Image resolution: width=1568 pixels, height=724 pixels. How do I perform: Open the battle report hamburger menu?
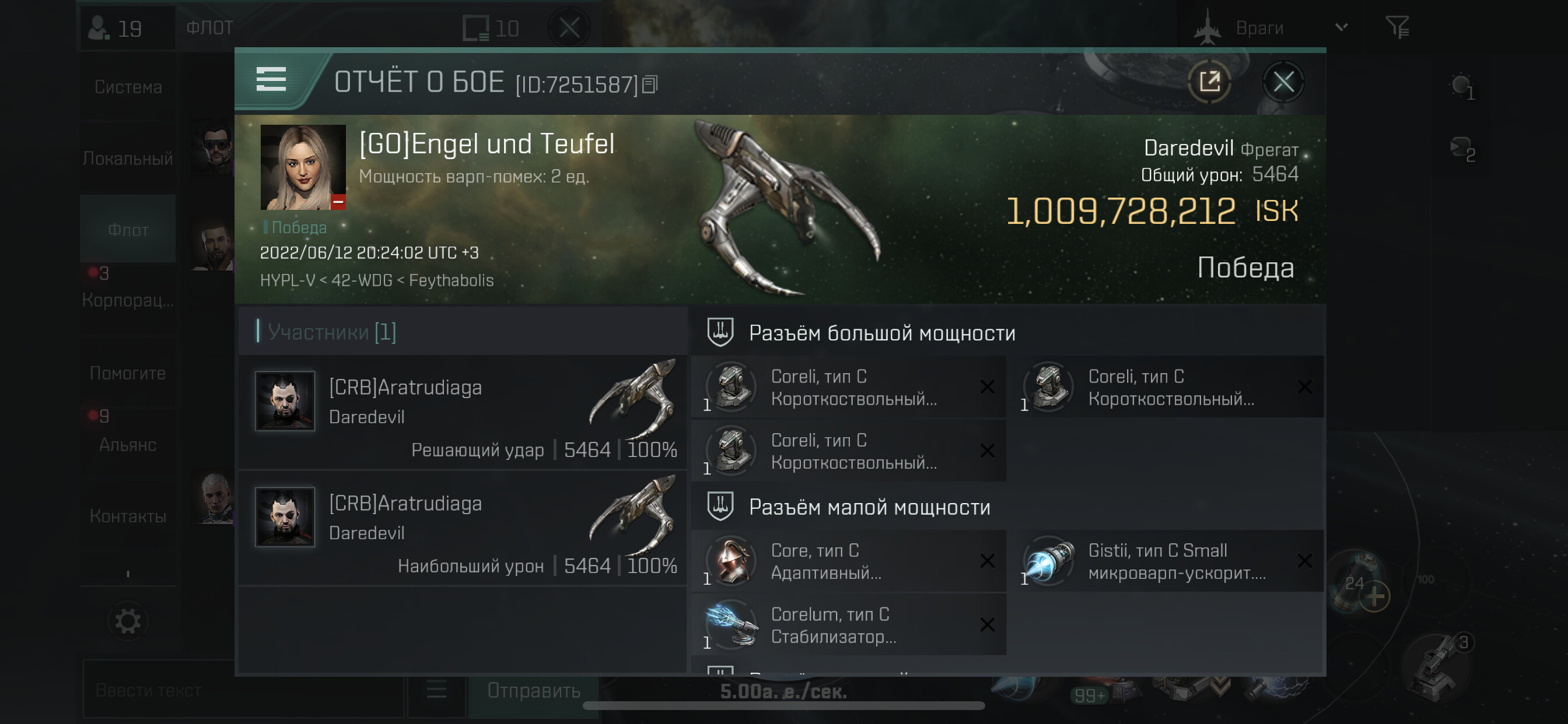click(x=271, y=80)
